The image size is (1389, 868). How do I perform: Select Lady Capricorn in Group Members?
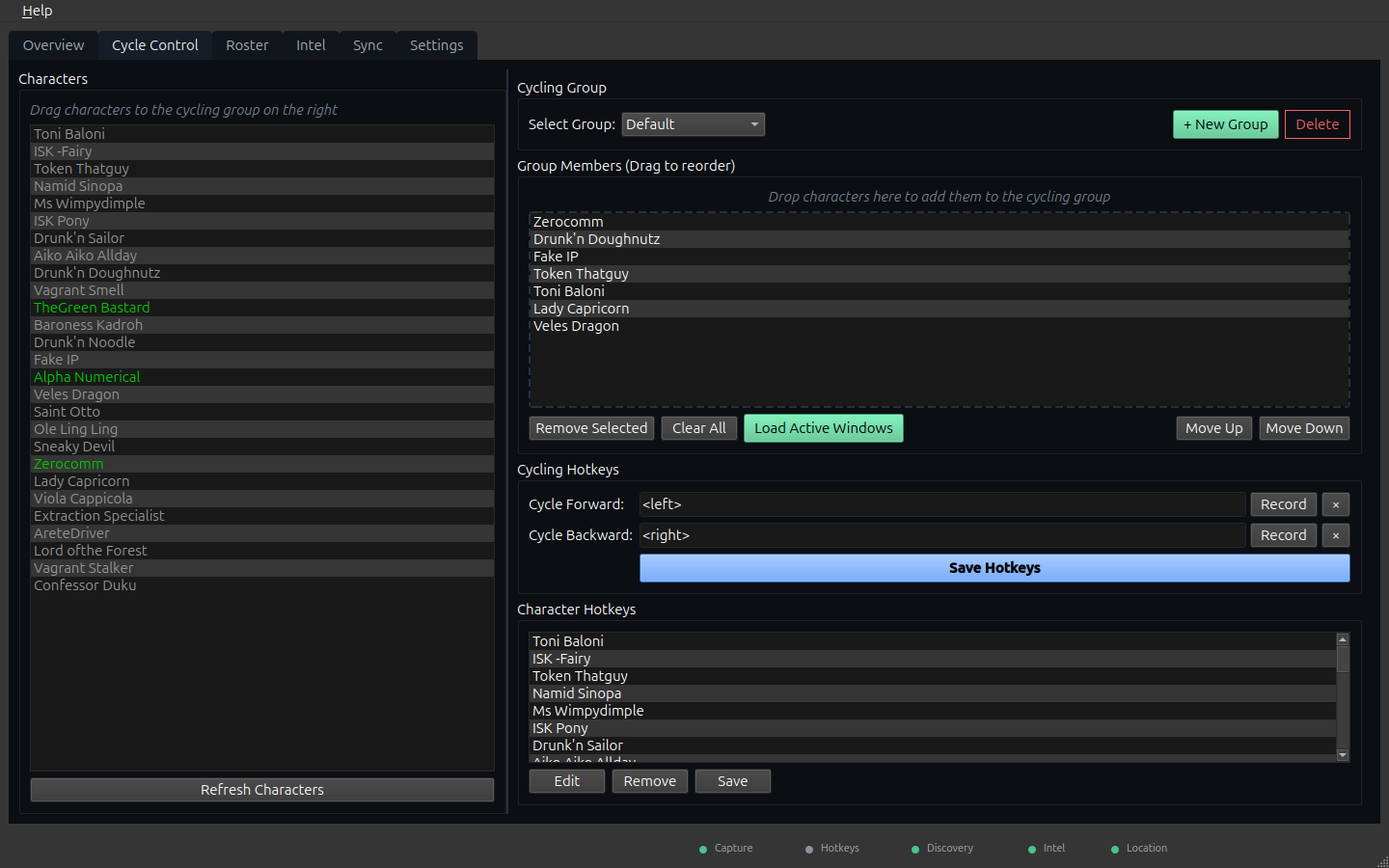(939, 309)
